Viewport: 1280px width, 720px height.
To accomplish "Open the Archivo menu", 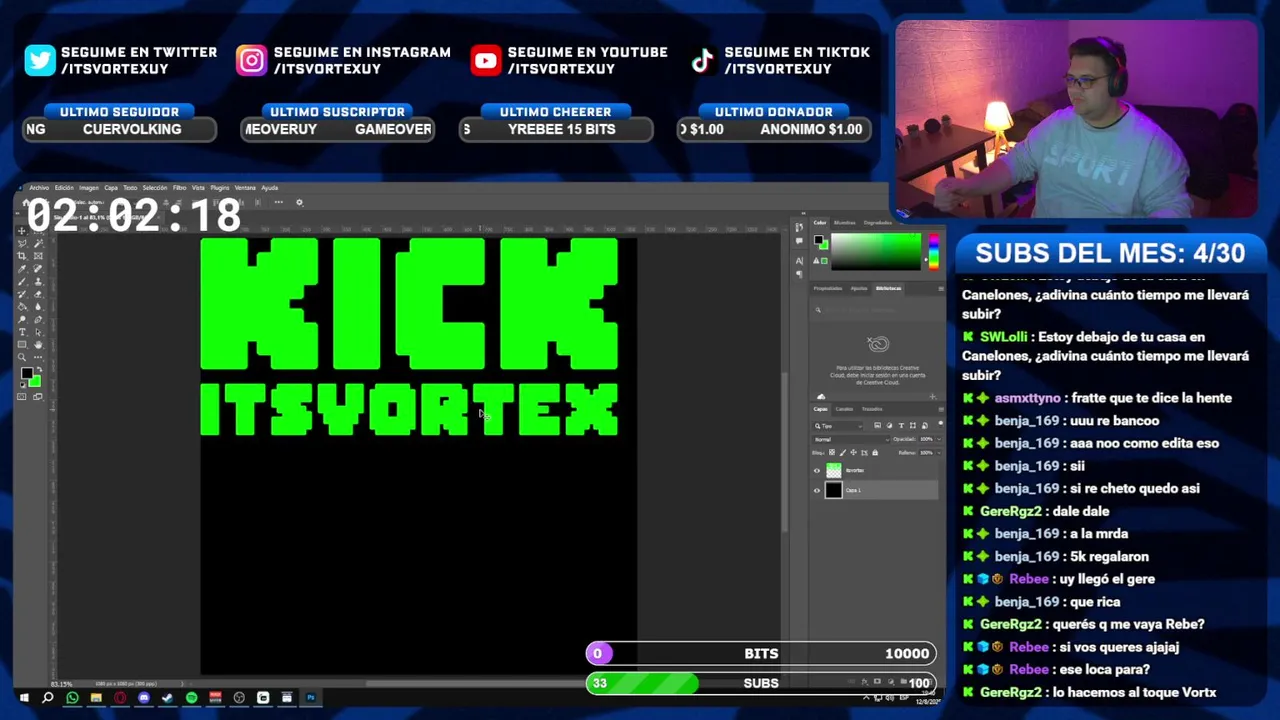I will [39, 187].
